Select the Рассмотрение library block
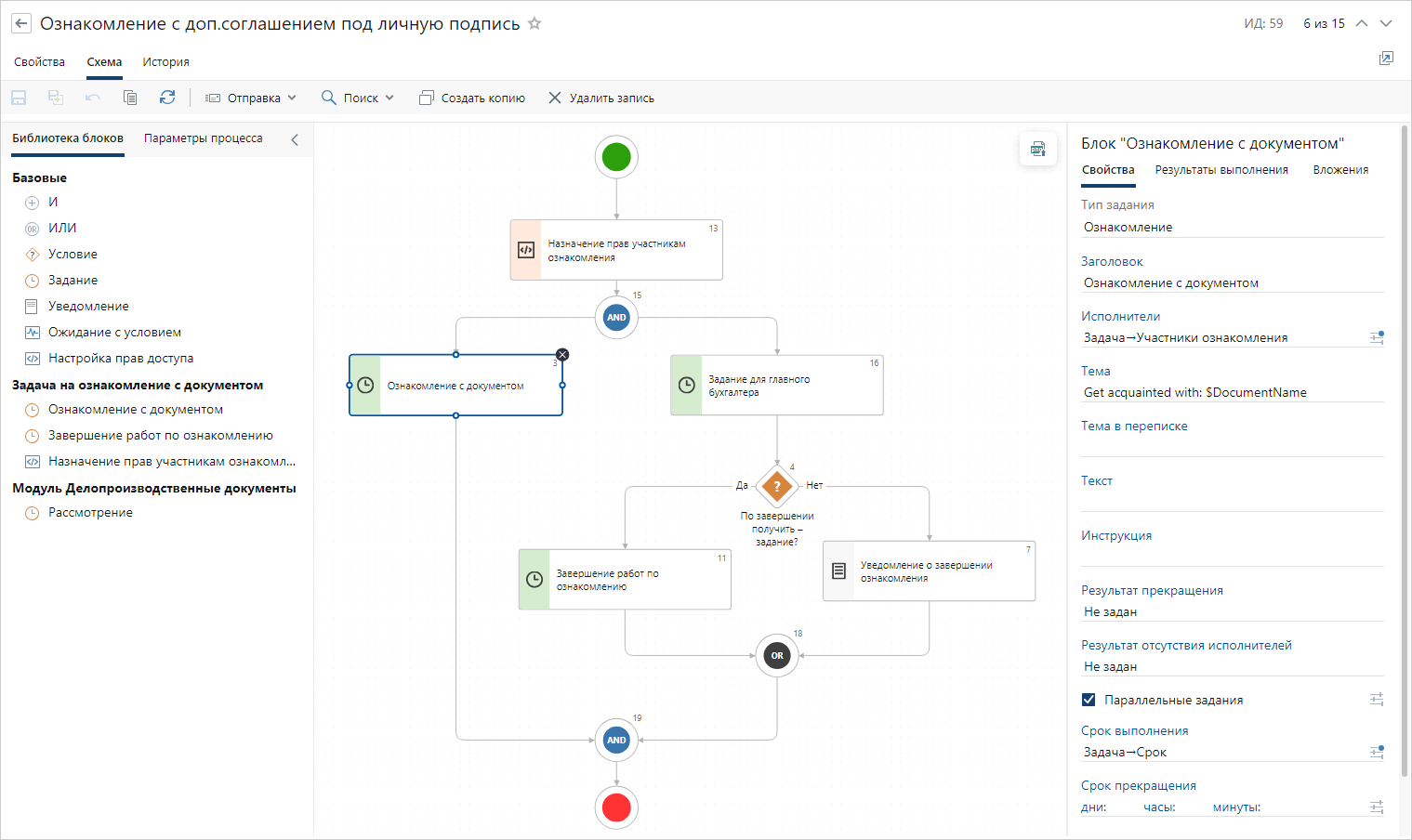The width and height of the screenshot is (1412, 840). pos(79,512)
